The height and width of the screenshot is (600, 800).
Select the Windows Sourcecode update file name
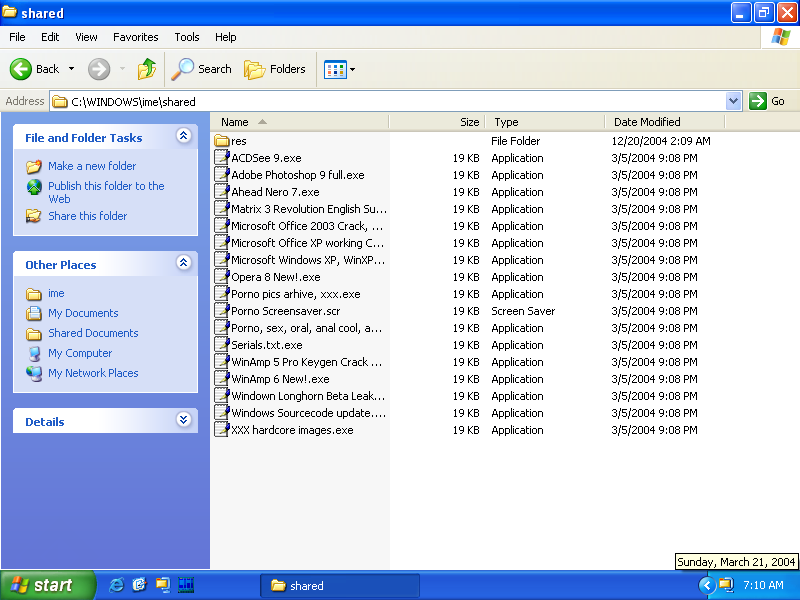pos(309,413)
